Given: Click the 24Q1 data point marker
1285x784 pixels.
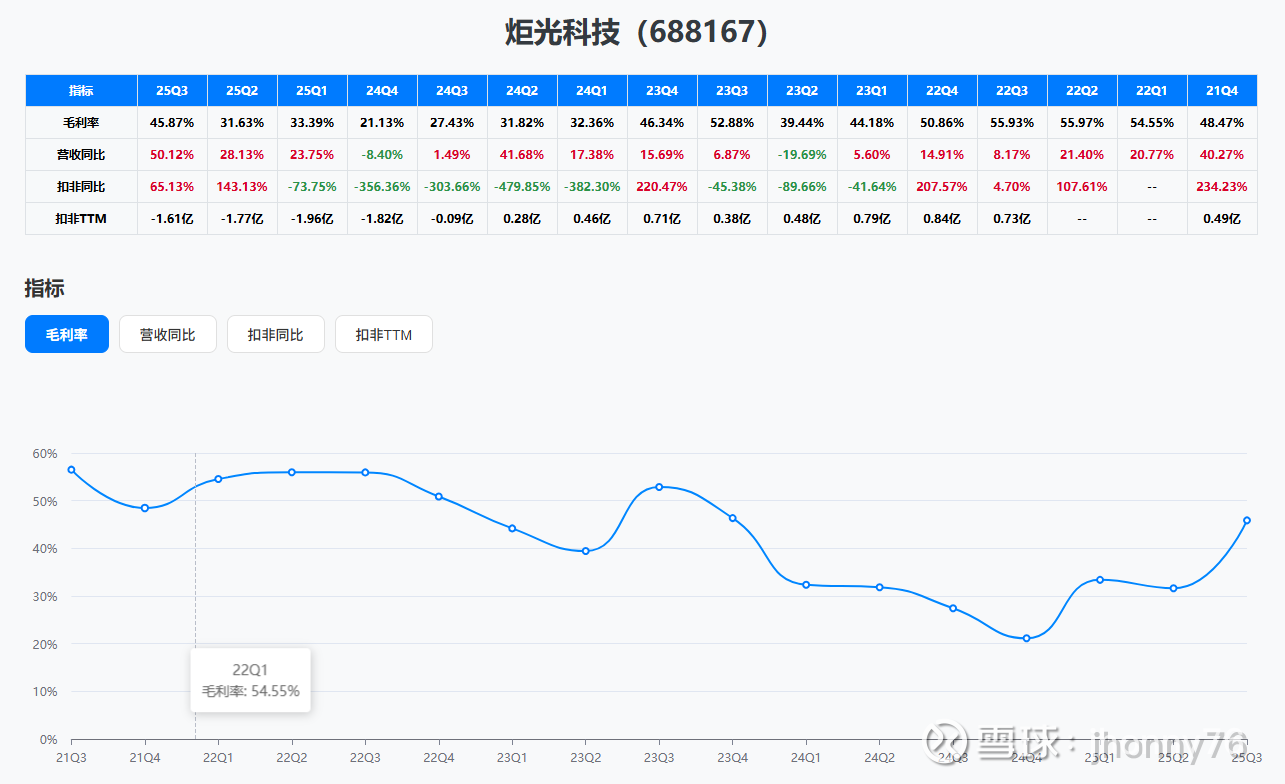Looking at the screenshot, I should tap(806, 585).
